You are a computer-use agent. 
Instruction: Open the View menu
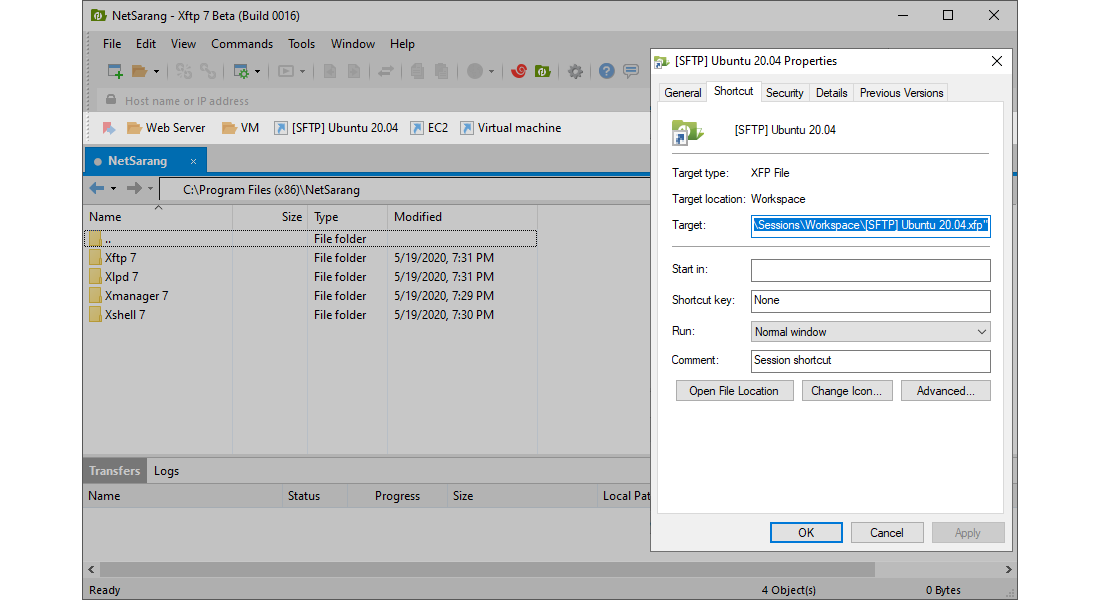point(183,44)
